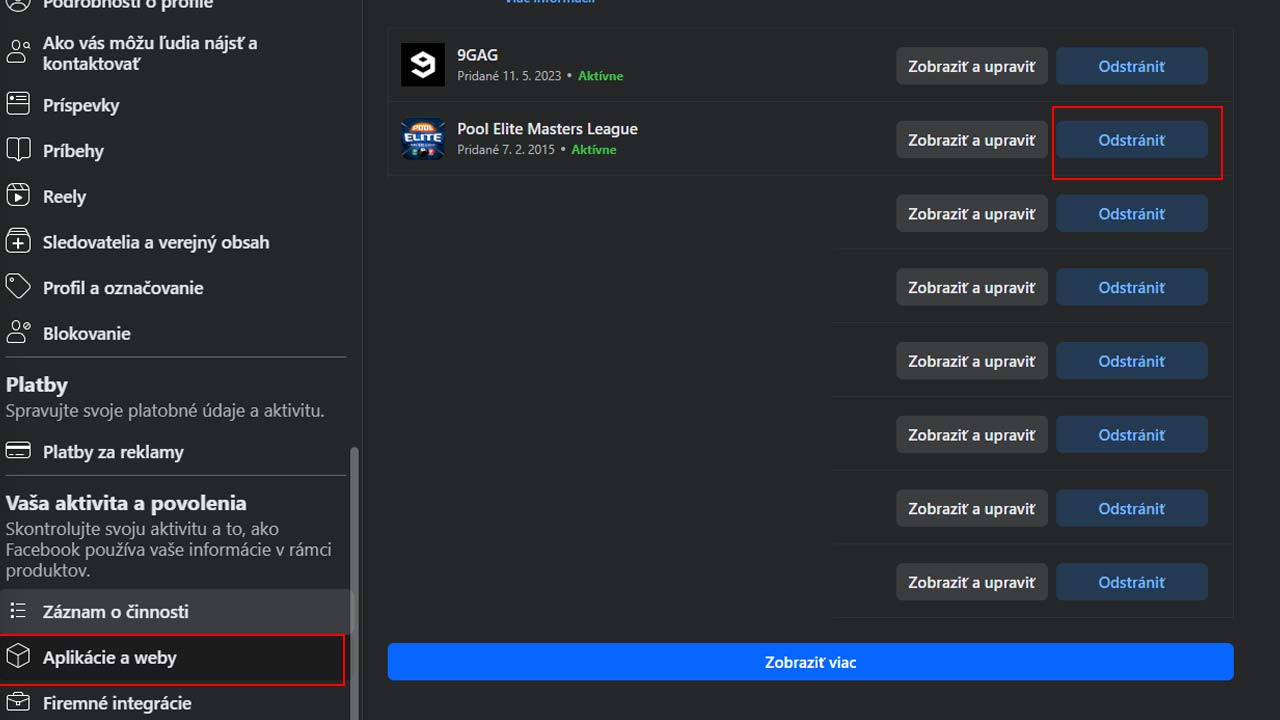Click the Aktívne status in the 9GAG row

pyautogui.click(x=600, y=76)
